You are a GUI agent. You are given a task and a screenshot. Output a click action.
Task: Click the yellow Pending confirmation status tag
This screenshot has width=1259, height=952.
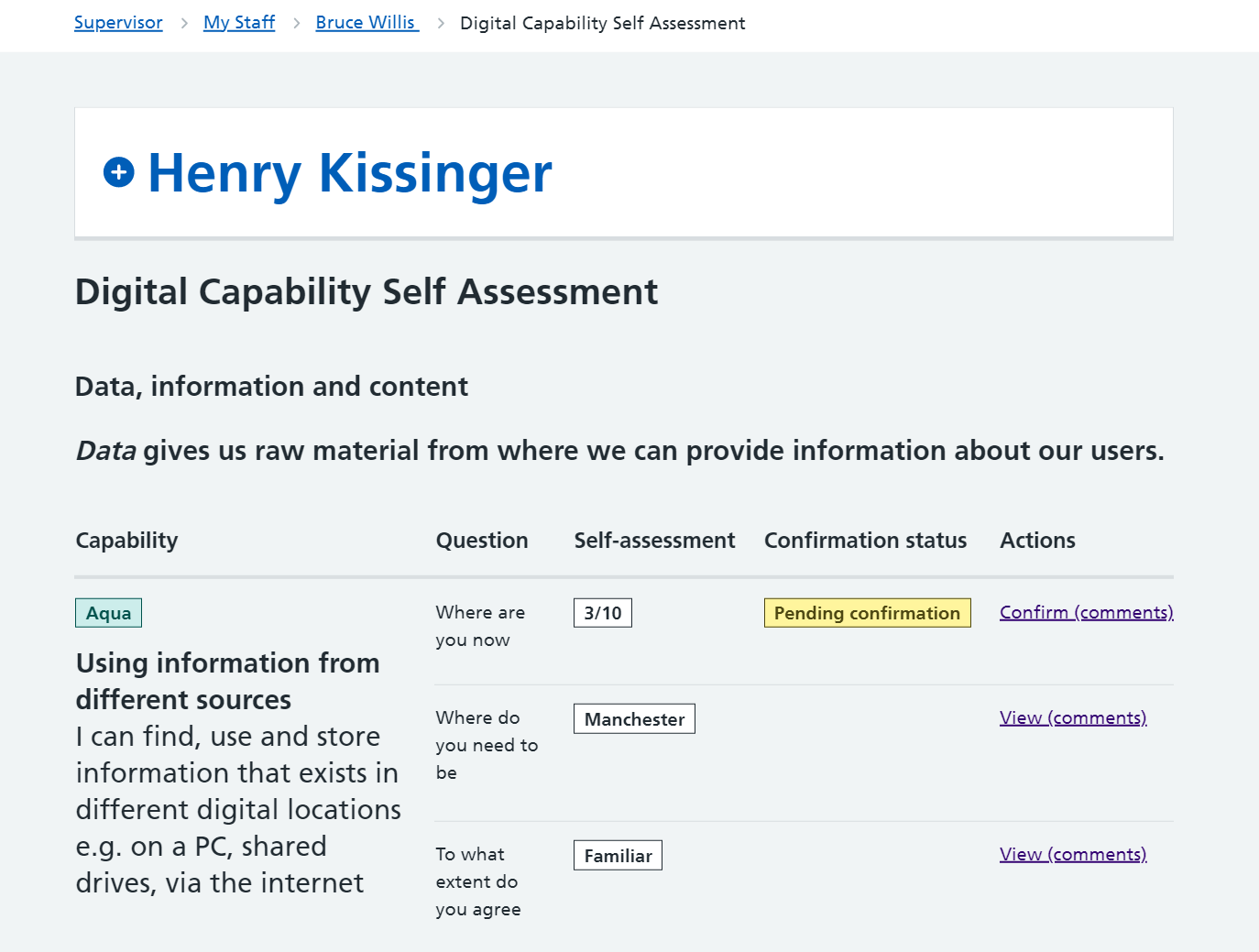(x=867, y=613)
